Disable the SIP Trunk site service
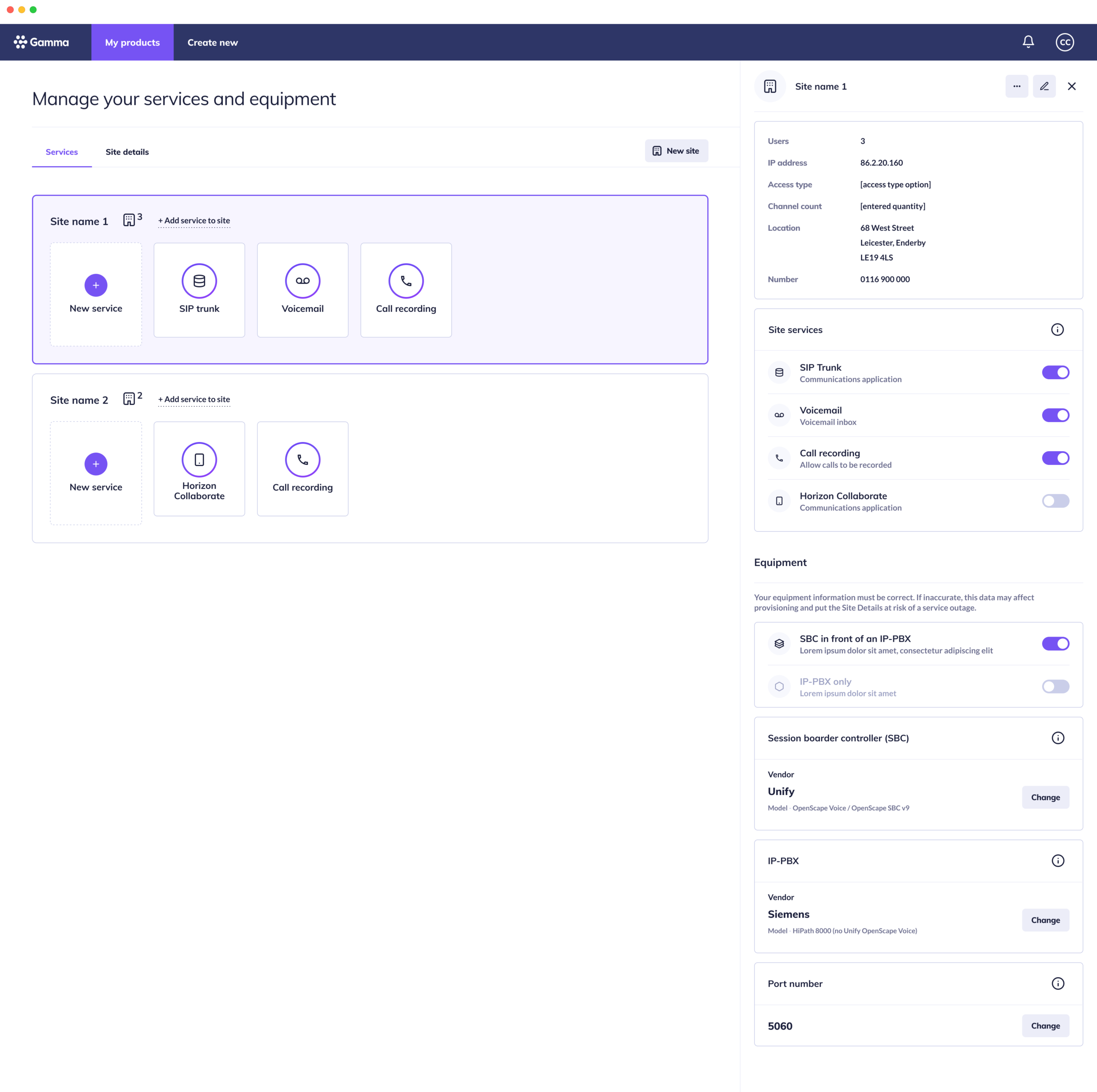This screenshot has width=1097, height=1092. click(x=1055, y=372)
